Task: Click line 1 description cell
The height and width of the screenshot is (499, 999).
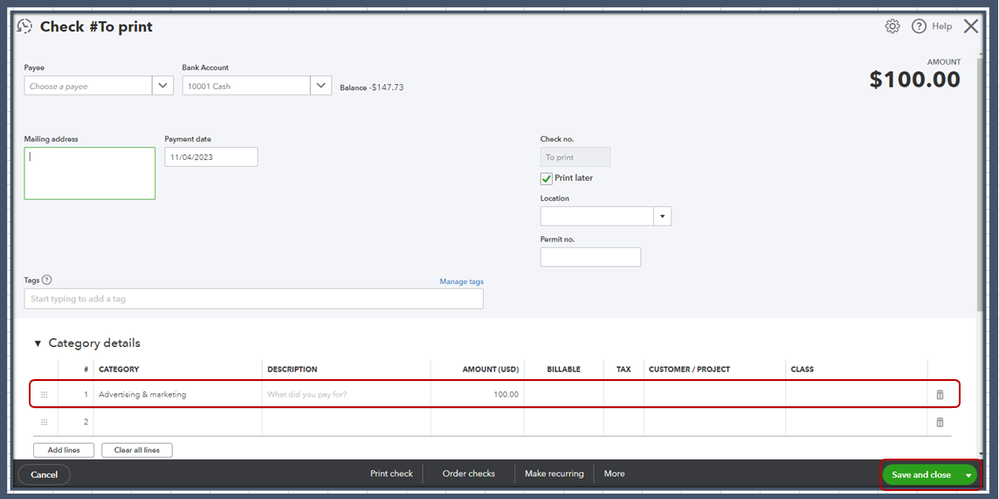Action: pos(346,394)
